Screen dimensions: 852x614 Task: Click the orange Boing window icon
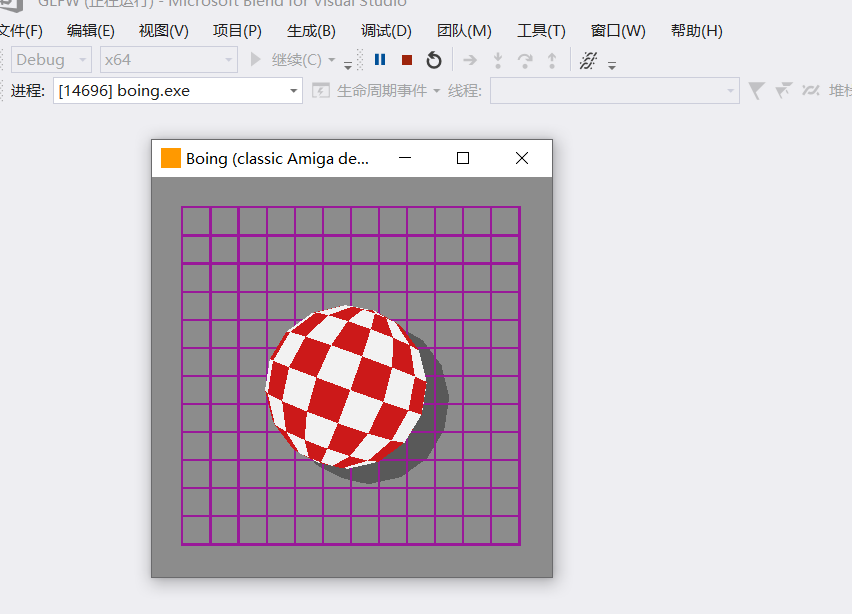point(171,158)
